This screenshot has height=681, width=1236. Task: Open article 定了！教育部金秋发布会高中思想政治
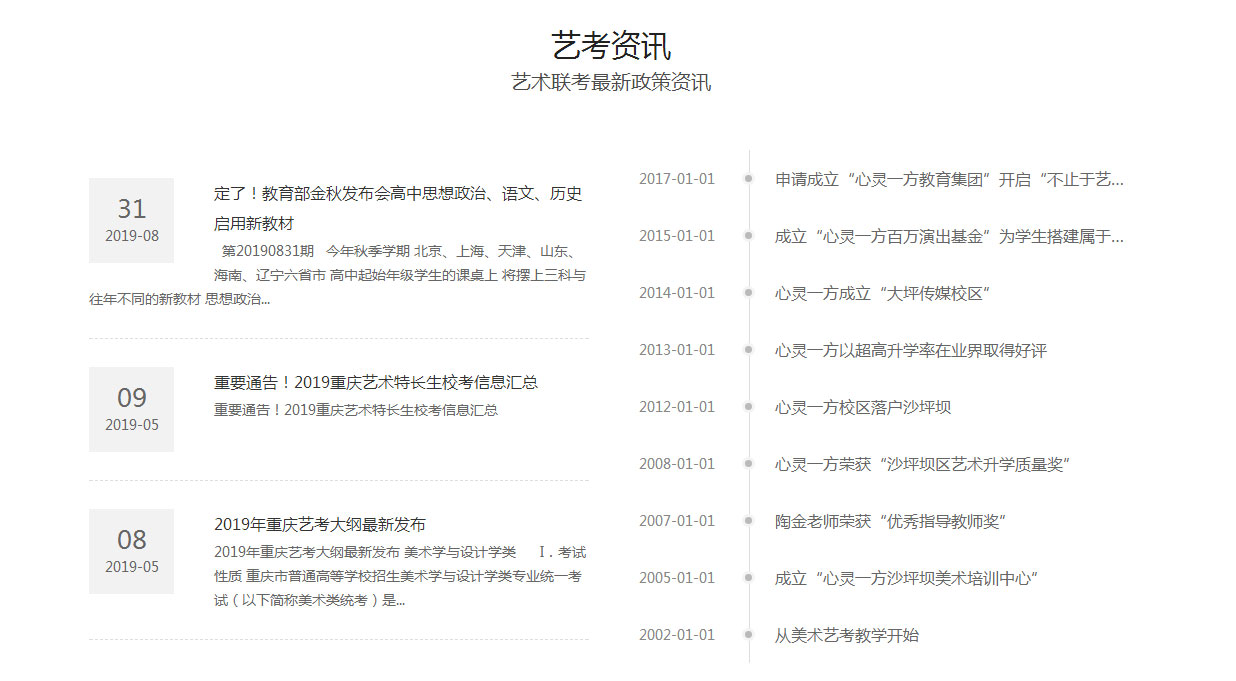click(398, 208)
